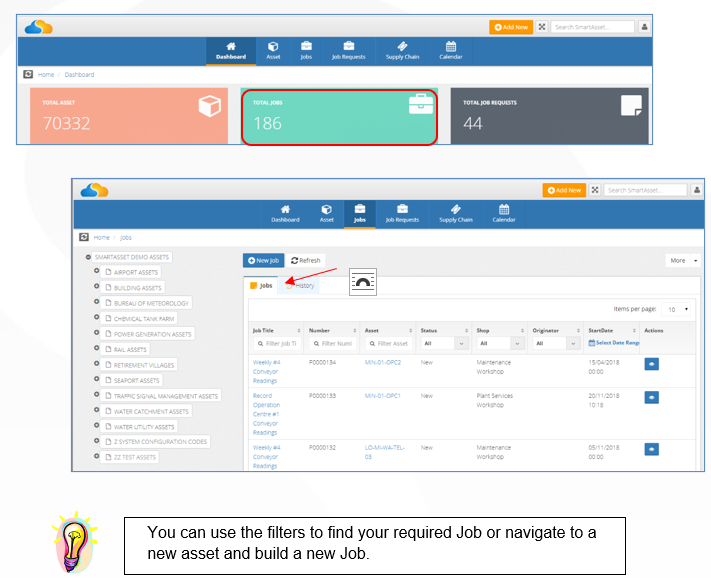
Task: Expand POWER GENERATION ASSETS tree node
Action: click(97, 332)
